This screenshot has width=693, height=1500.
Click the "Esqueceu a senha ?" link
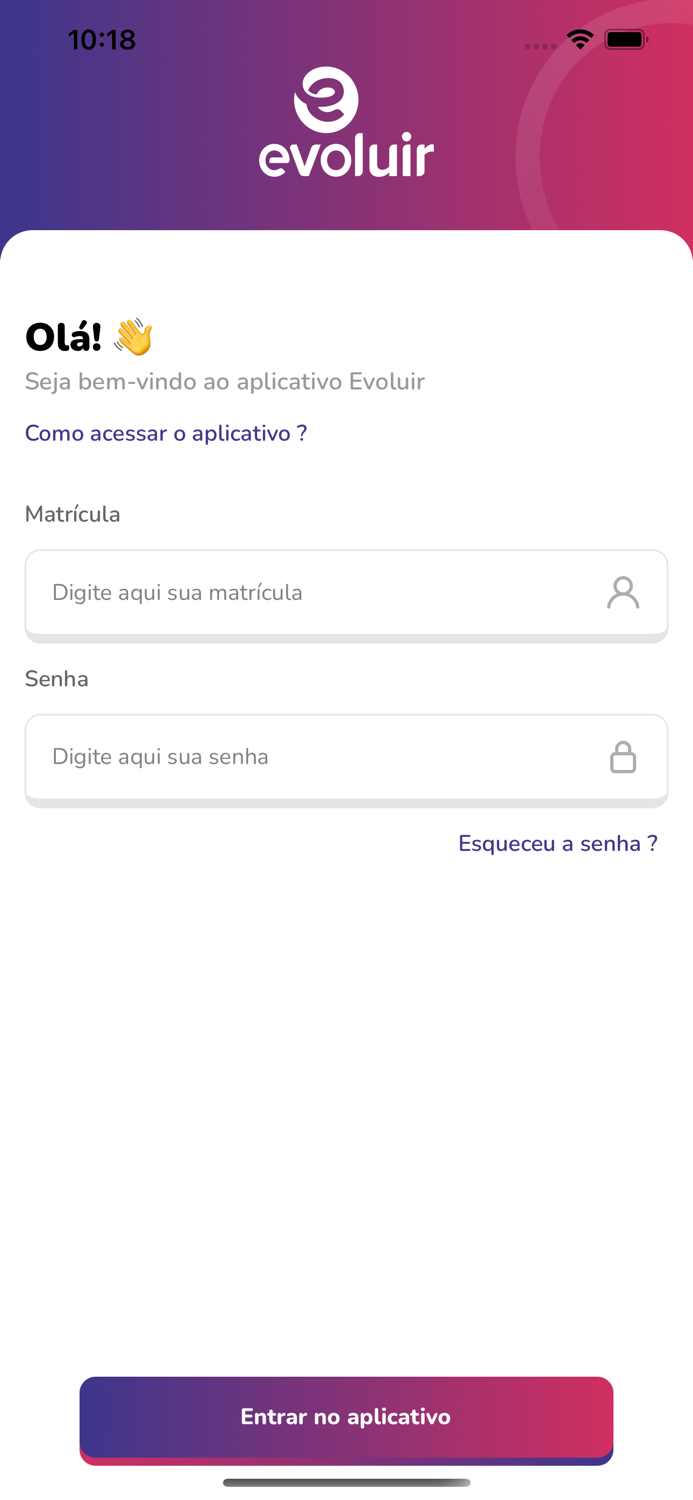pyautogui.click(x=557, y=843)
